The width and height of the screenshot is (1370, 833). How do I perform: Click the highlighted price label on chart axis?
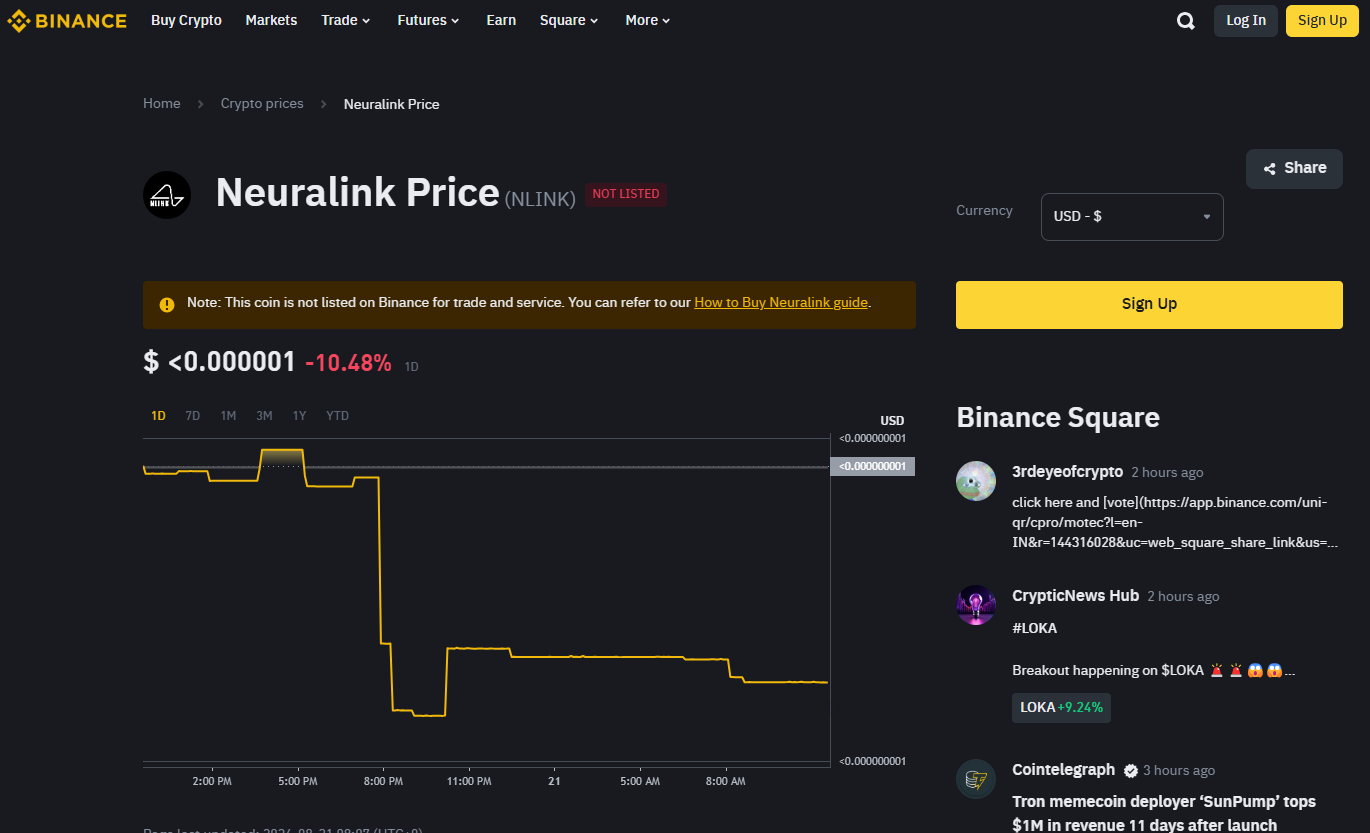pyautogui.click(x=872, y=467)
